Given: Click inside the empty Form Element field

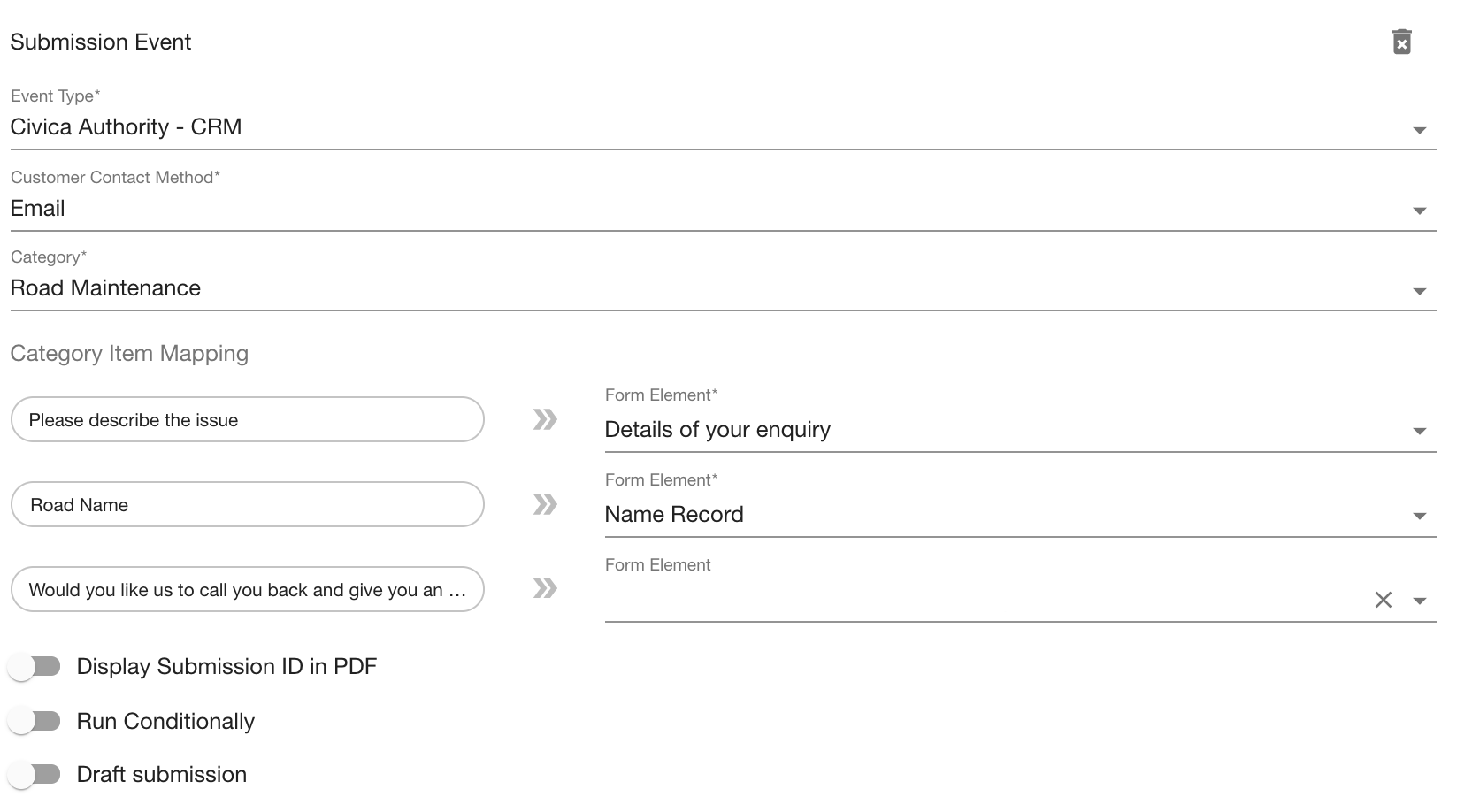Looking at the screenshot, I should click(973, 600).
